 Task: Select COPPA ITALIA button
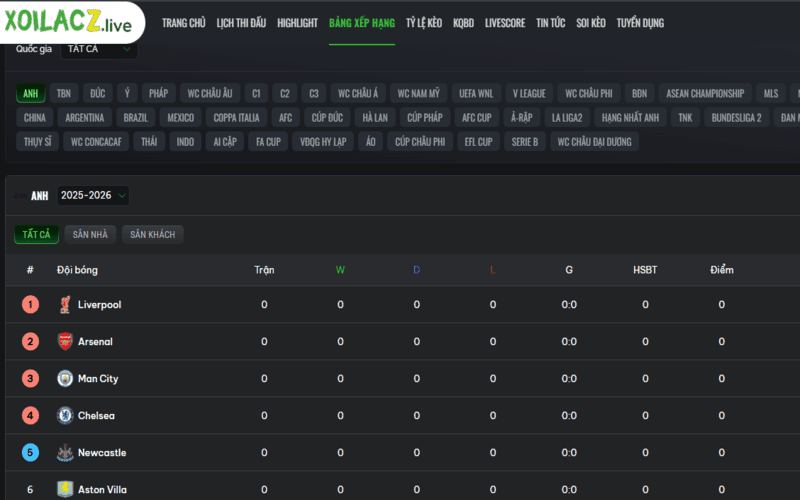point(236,118)
